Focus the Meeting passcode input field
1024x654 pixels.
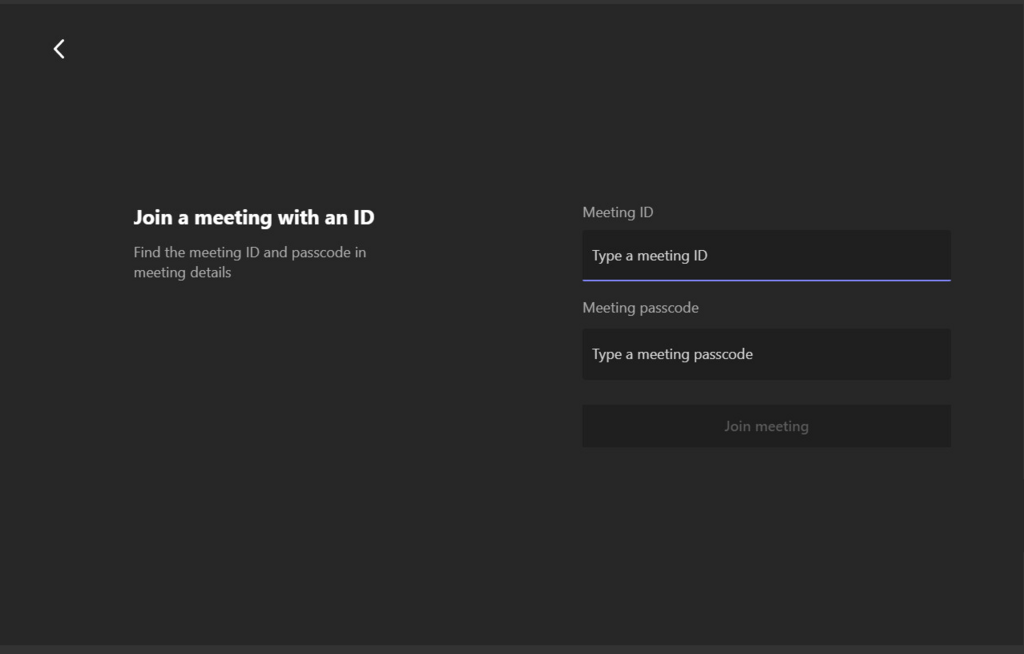pyautogui.click(x=766, y=354)
